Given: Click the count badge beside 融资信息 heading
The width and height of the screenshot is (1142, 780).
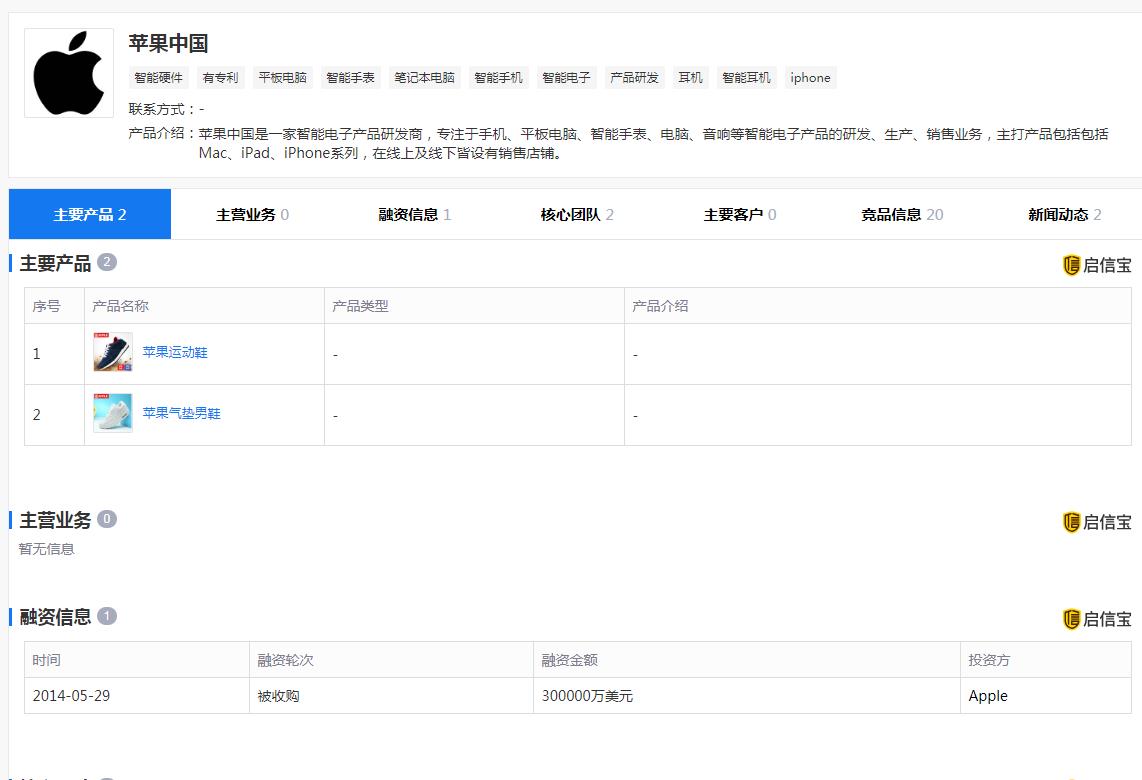Looking at the screenshot, I should (107, 616).
